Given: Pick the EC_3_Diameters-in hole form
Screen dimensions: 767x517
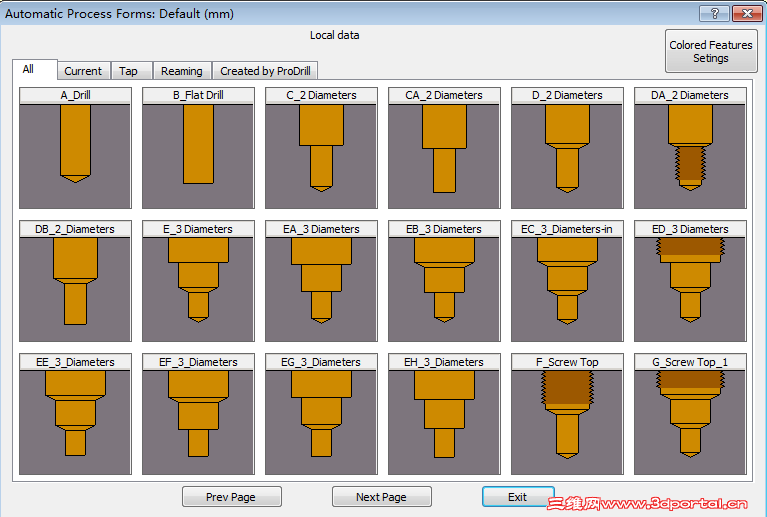Looking at the screenshot, I should pos(567,281).
